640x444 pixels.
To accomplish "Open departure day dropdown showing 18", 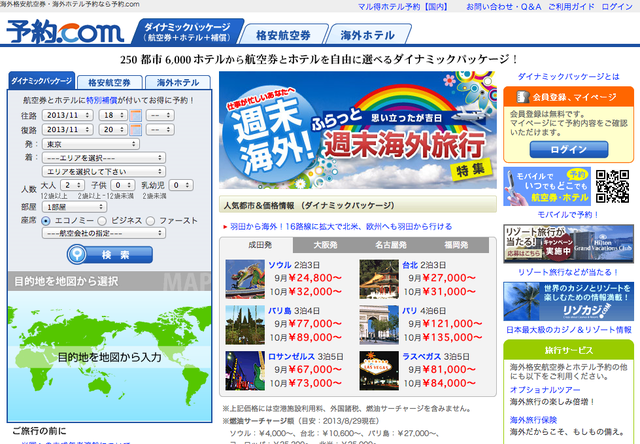I will pyautogui.click(x=113, y=115).
